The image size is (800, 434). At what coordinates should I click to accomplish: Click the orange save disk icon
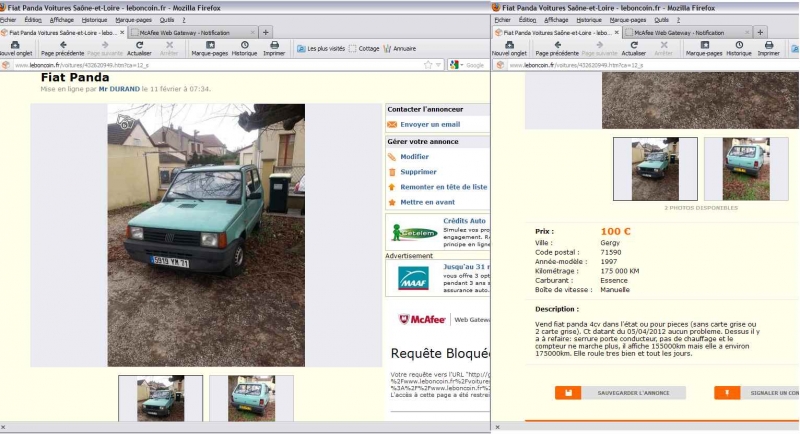[x=568, y=393]
